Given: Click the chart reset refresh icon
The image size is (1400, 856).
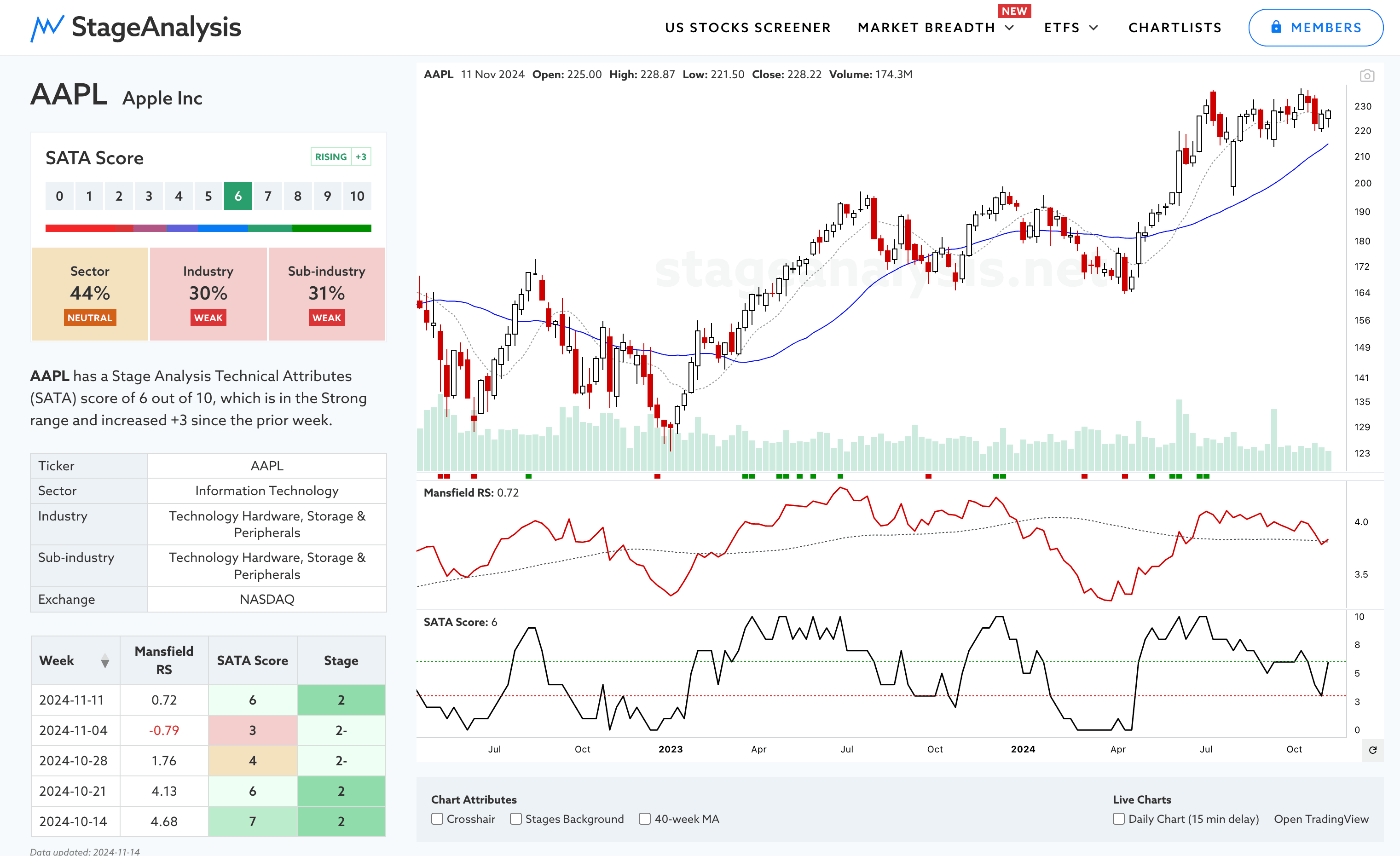Looking at the screenshot, I should point(1372,750).
